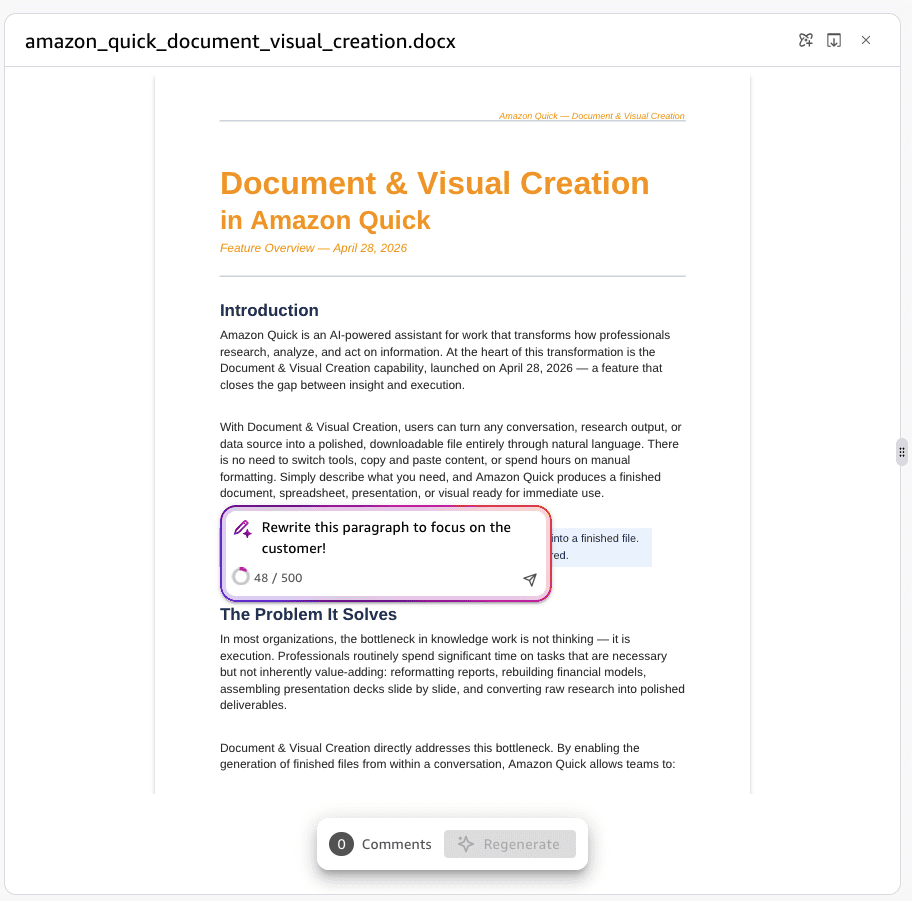Click 'Feature Overview — April 28, 2026' line
Screen dimensions: 912x901
tap(313, 248)
